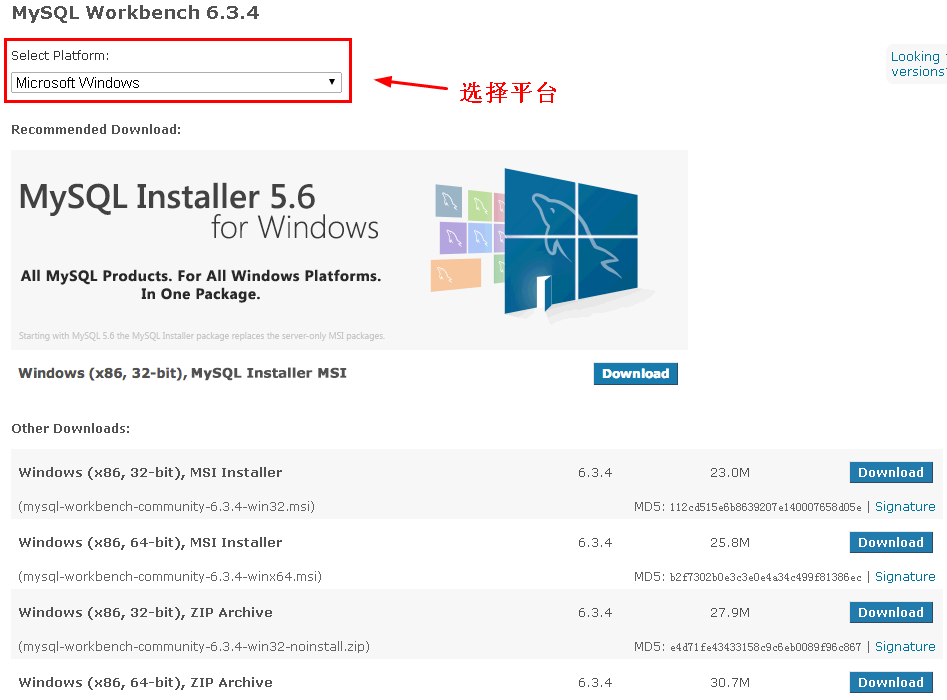Click the 'Other Downloads:' label
Image resolution: width=947 pixels, height=700 pixels.
[71, 428]
